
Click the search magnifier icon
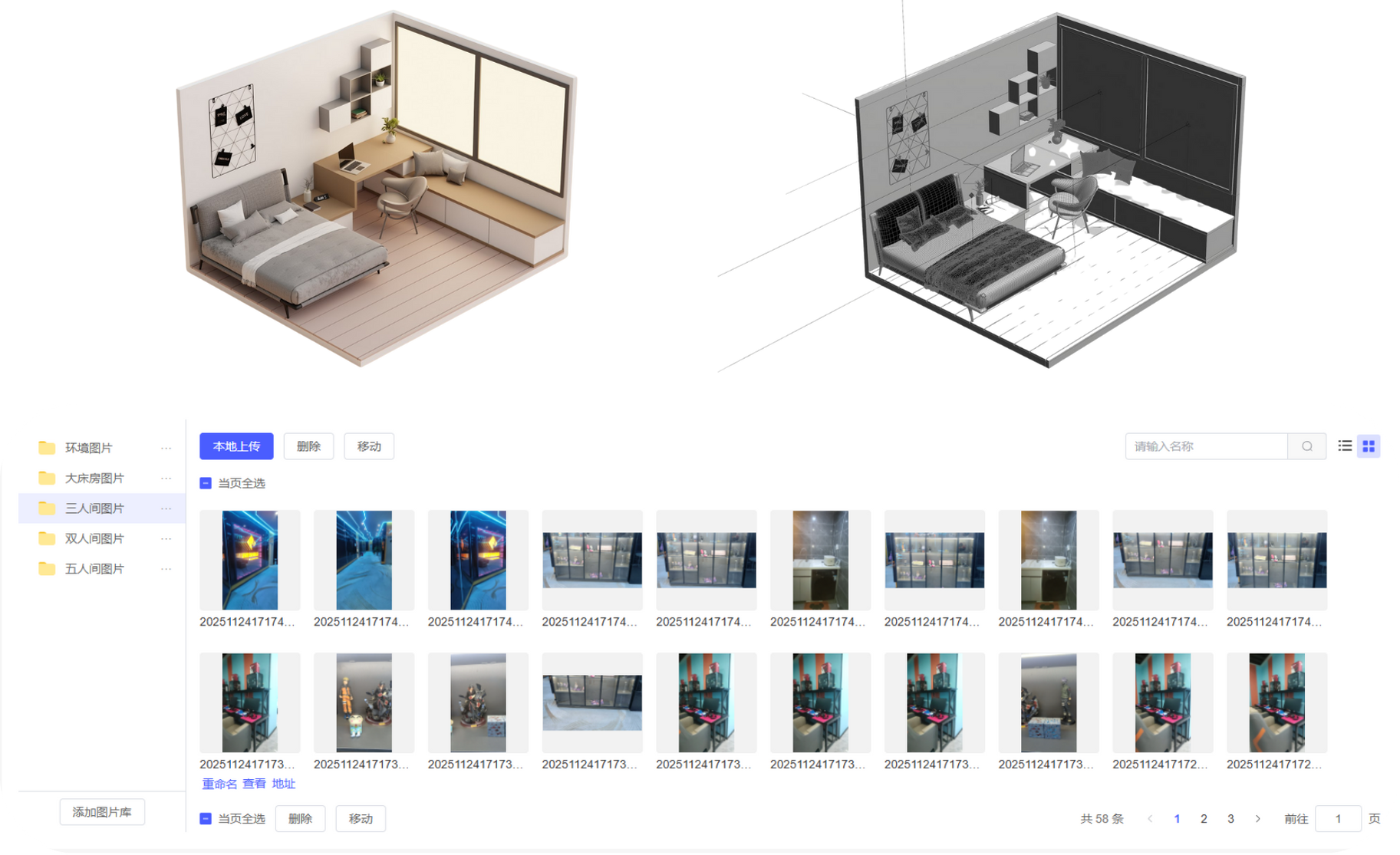click(x=1306, y=446)
